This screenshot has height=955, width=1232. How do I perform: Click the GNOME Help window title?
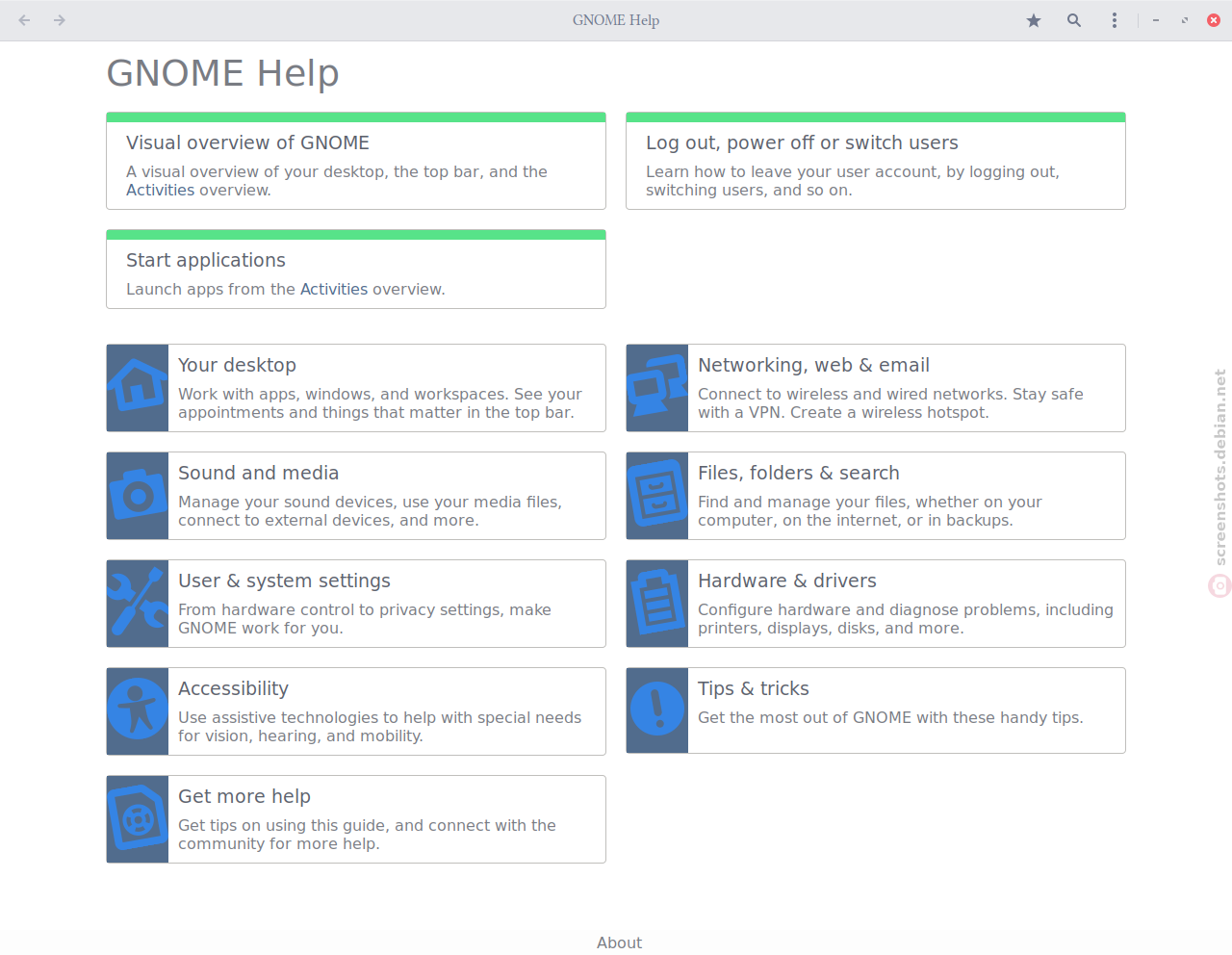pos(616,20)
